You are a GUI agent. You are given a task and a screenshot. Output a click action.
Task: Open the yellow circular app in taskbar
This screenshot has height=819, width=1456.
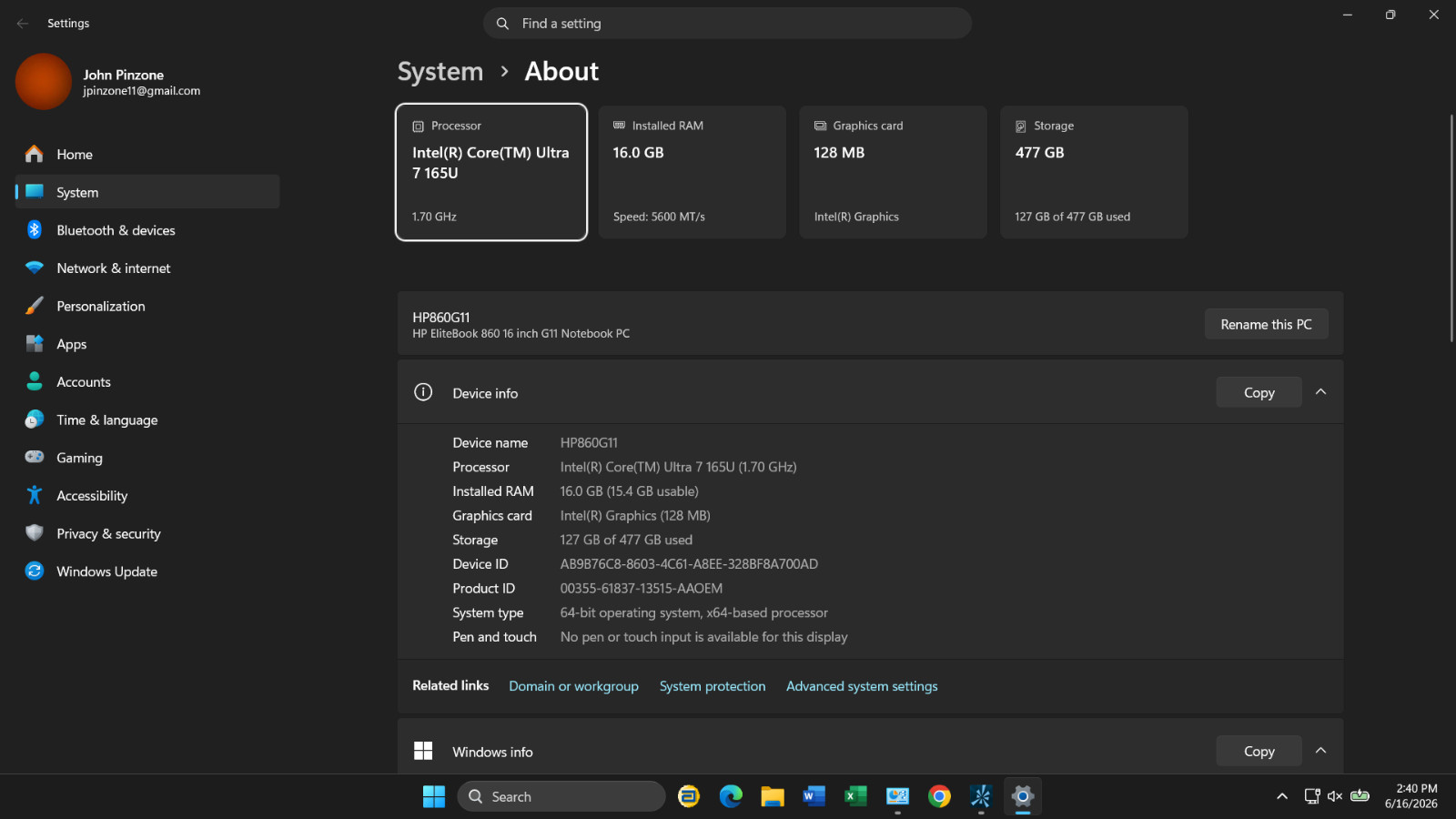click(689, 796)
